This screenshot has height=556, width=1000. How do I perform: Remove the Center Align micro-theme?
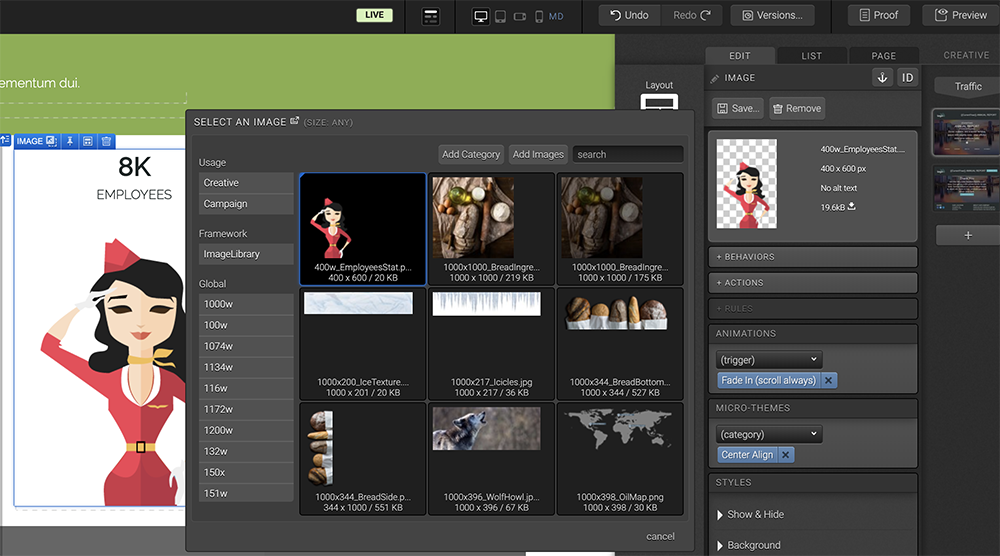[786, 455]
